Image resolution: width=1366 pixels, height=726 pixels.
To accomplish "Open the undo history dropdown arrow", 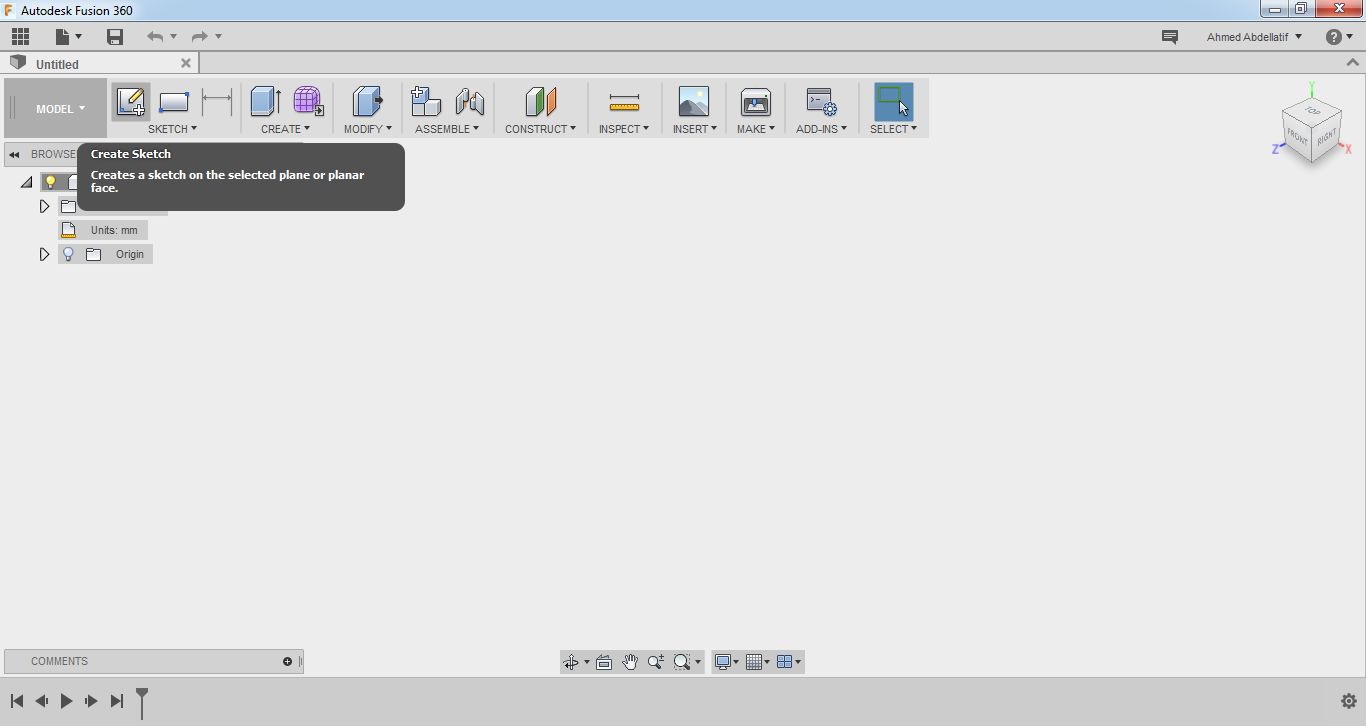I will (173, 37).
